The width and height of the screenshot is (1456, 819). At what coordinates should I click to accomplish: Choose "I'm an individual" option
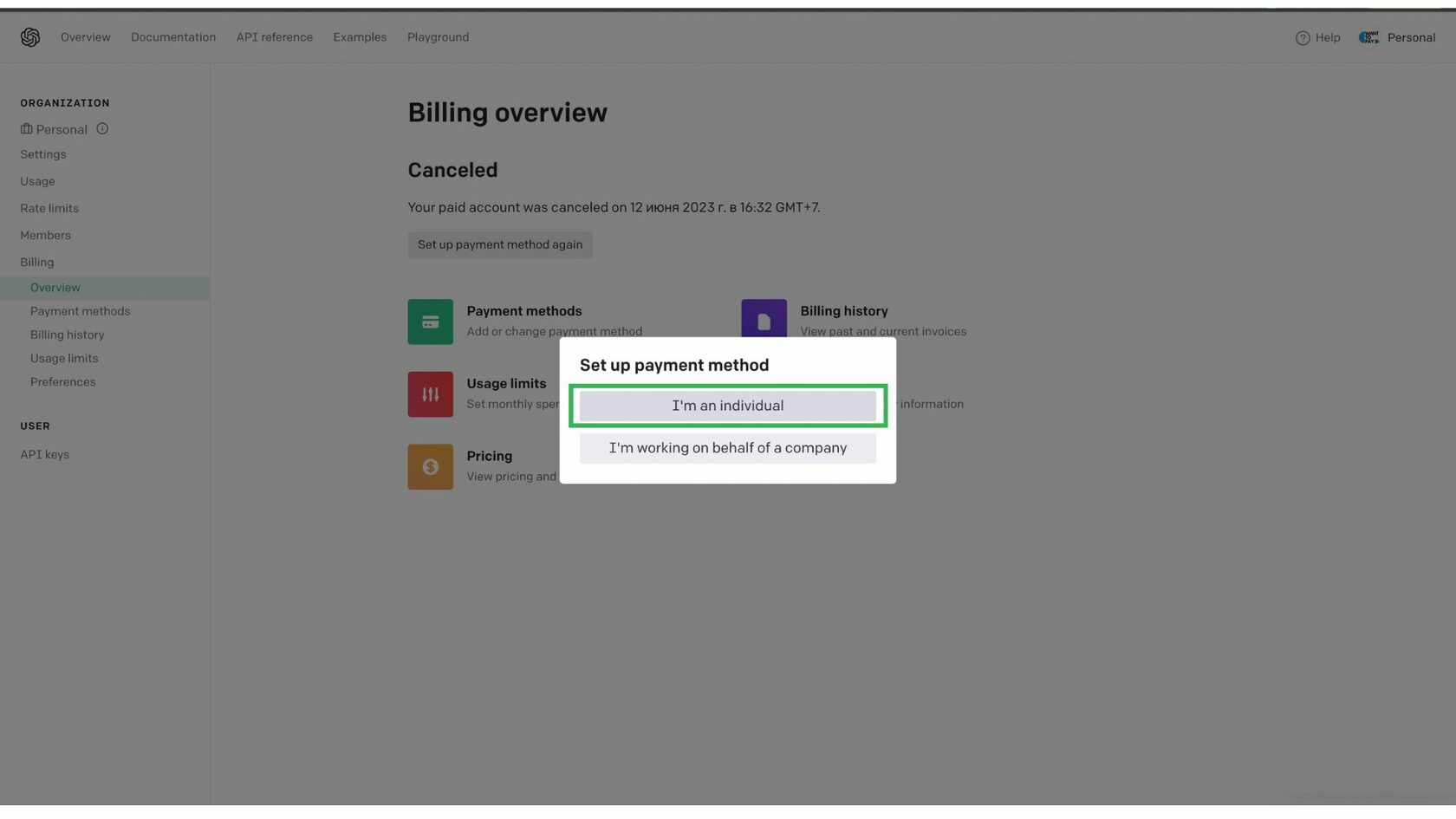pyautogui.click(x=727, y=406)
